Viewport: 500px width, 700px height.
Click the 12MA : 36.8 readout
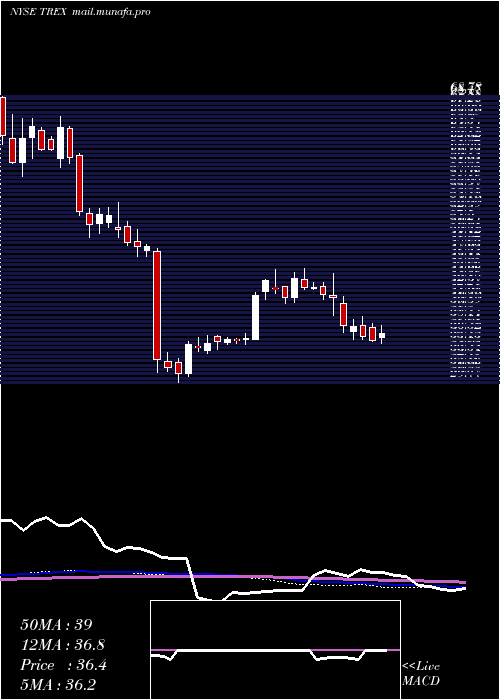pos(62,645)
